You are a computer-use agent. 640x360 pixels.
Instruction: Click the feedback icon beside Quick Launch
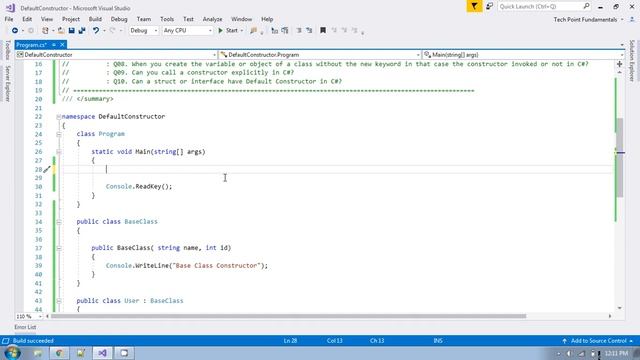489,6
